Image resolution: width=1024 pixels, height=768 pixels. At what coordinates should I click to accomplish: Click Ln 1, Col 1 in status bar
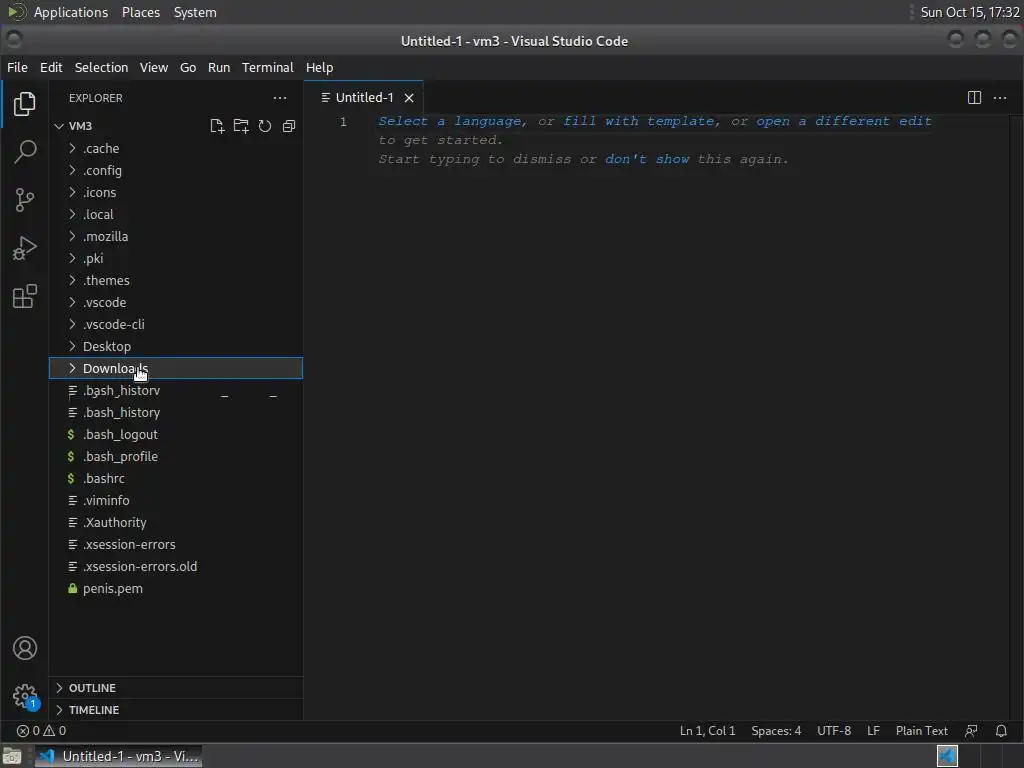coord(707,731)
